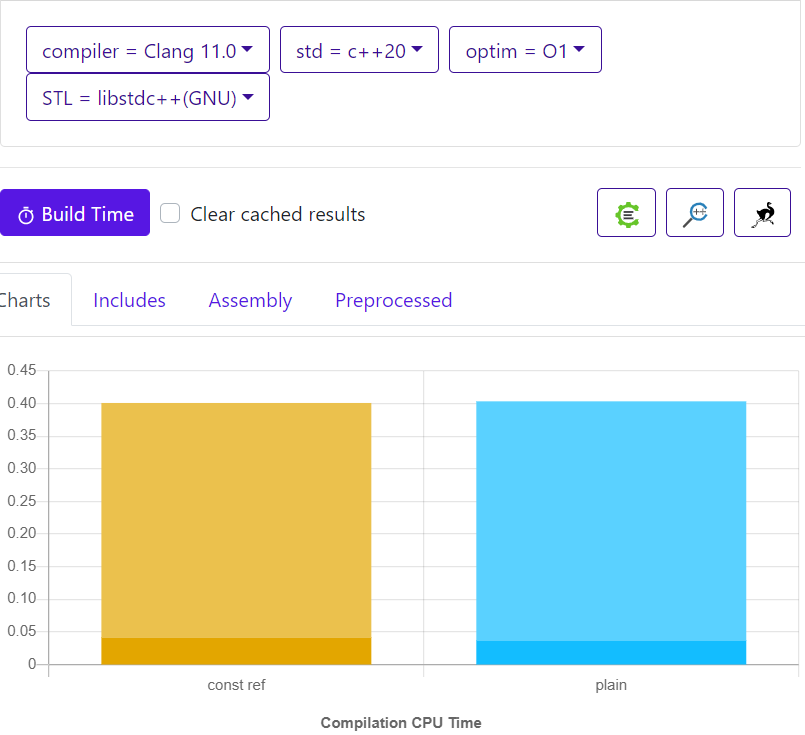Screen dimensions: 805x735
Task: Click the light blue plain bar
Action: (x=611, y=520)
